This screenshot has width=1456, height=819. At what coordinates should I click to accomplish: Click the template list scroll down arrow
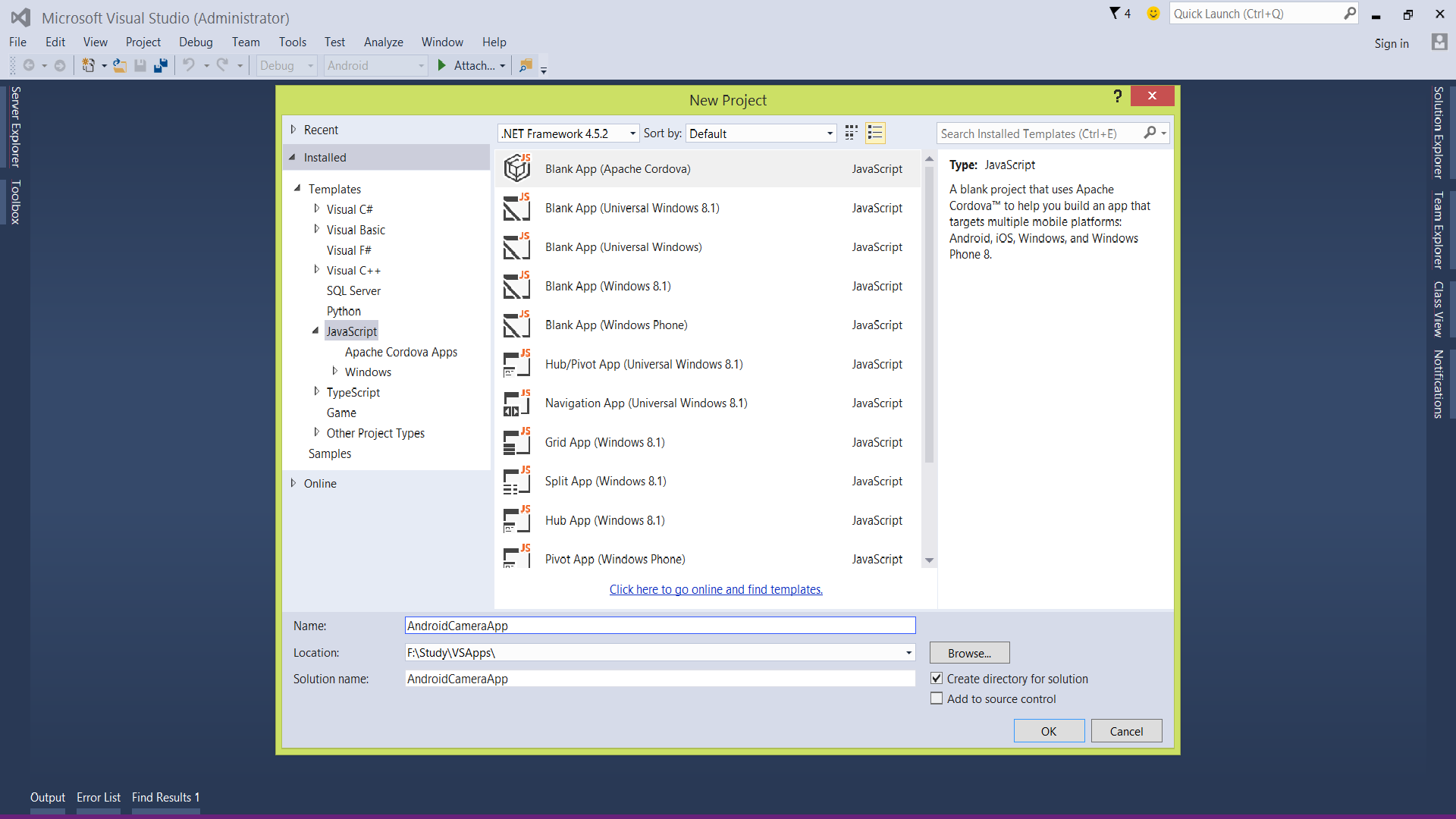929,560
